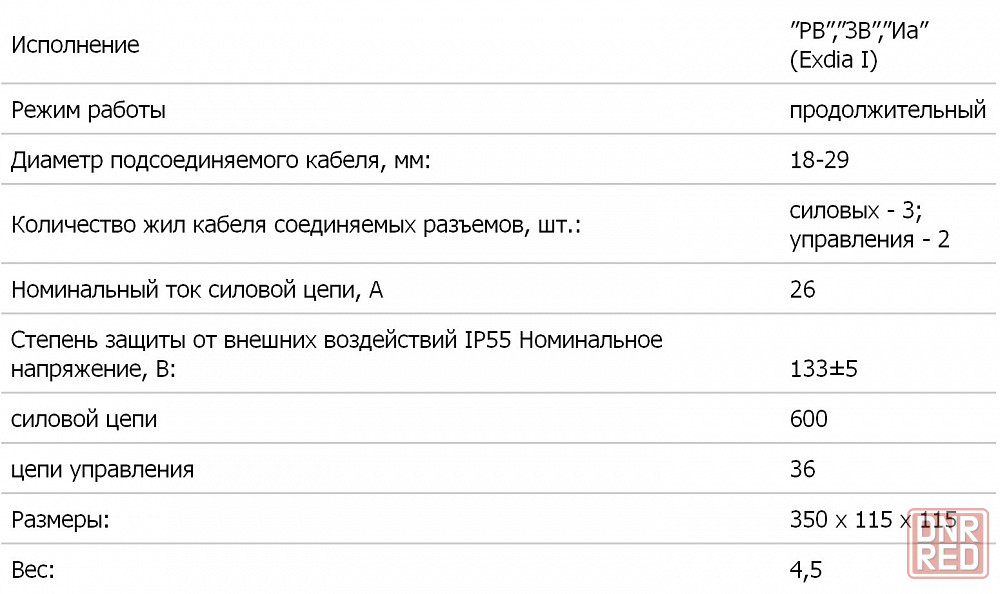Select the 'цепи управления' row label
This screenshot has width=1000, height=594.
point(103,470)
